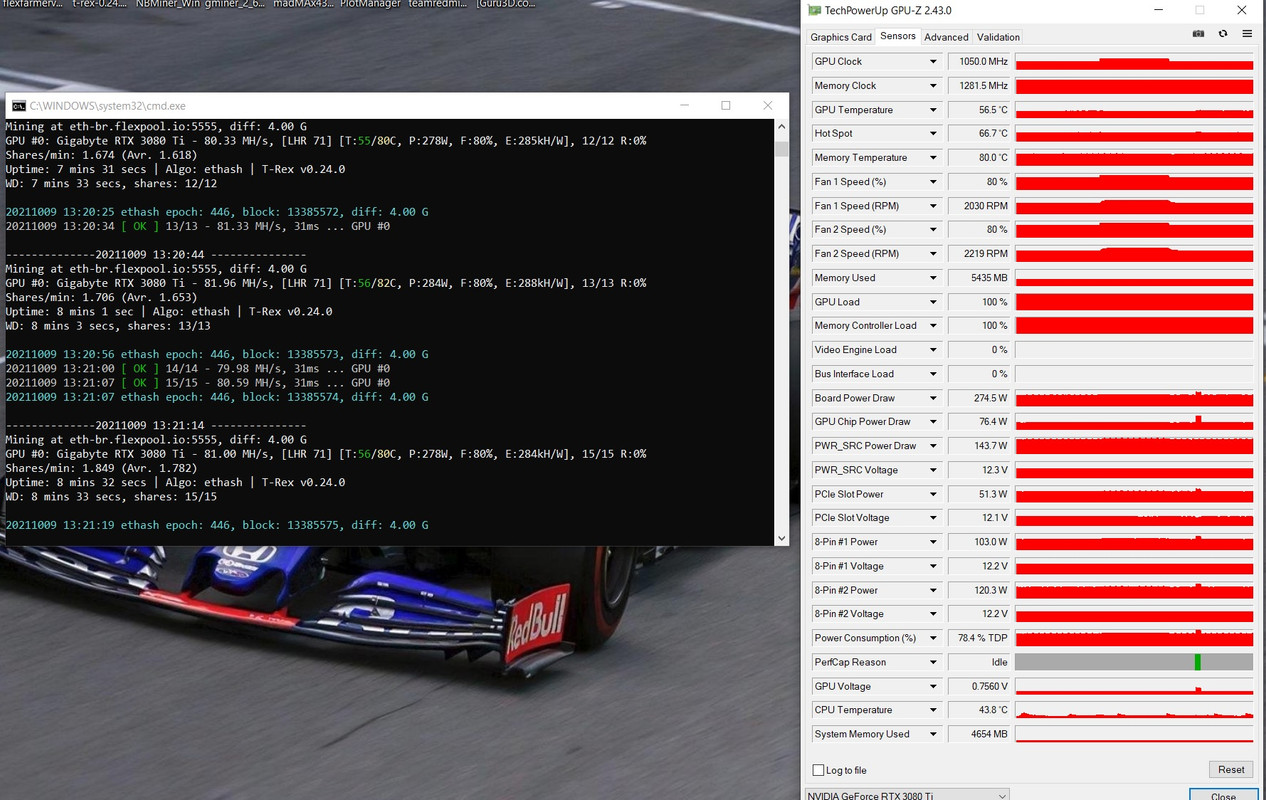Open the Hot Spot sensor dropdown

tap(933, 134)
